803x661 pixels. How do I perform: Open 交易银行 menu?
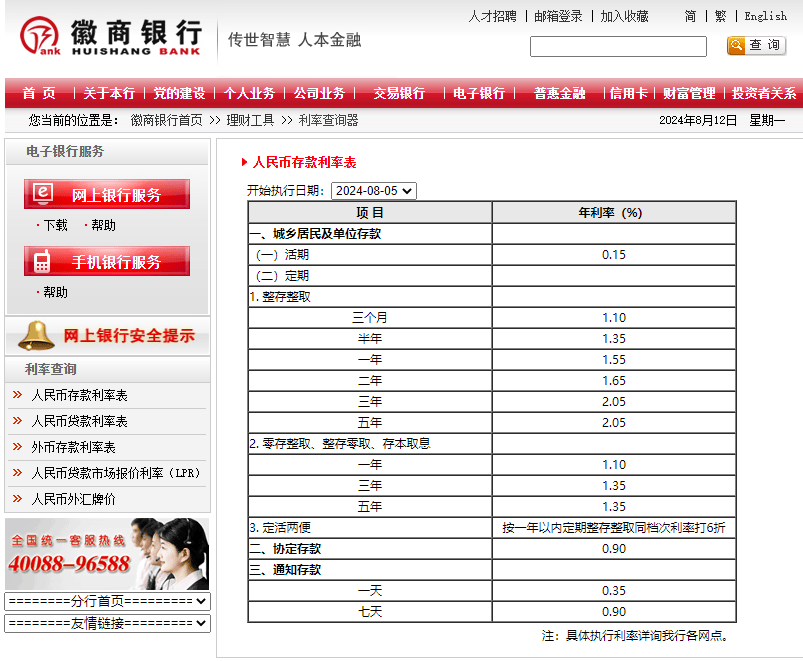click(399, 93)
